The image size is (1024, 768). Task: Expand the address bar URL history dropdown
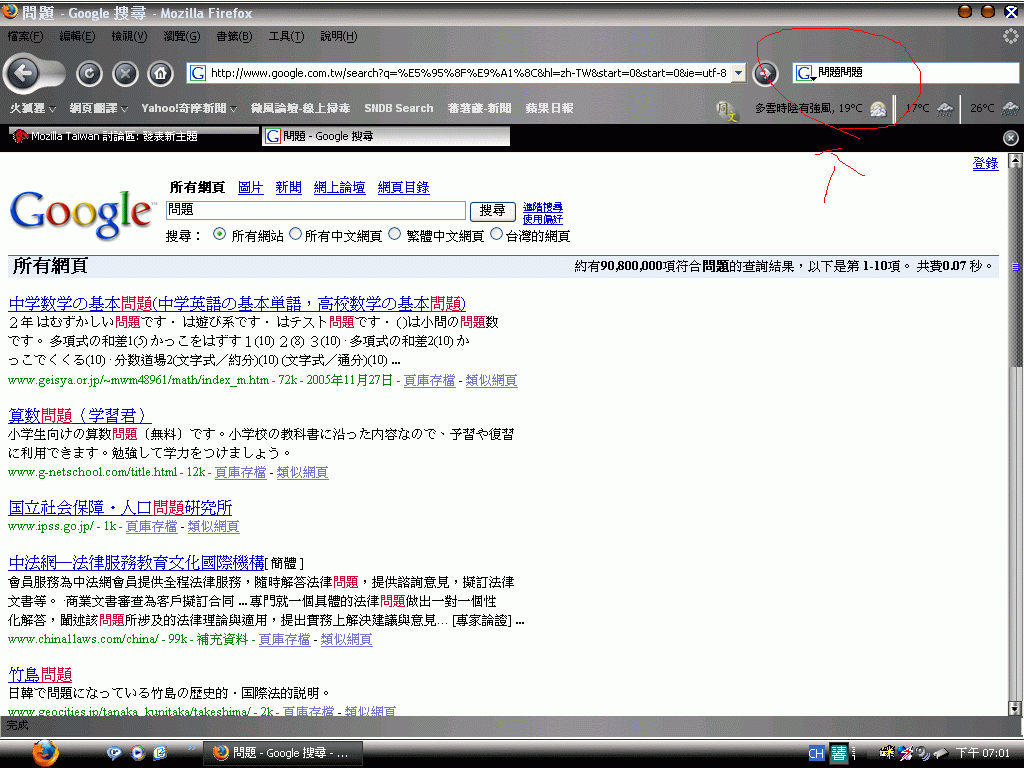tap(738, 73)
